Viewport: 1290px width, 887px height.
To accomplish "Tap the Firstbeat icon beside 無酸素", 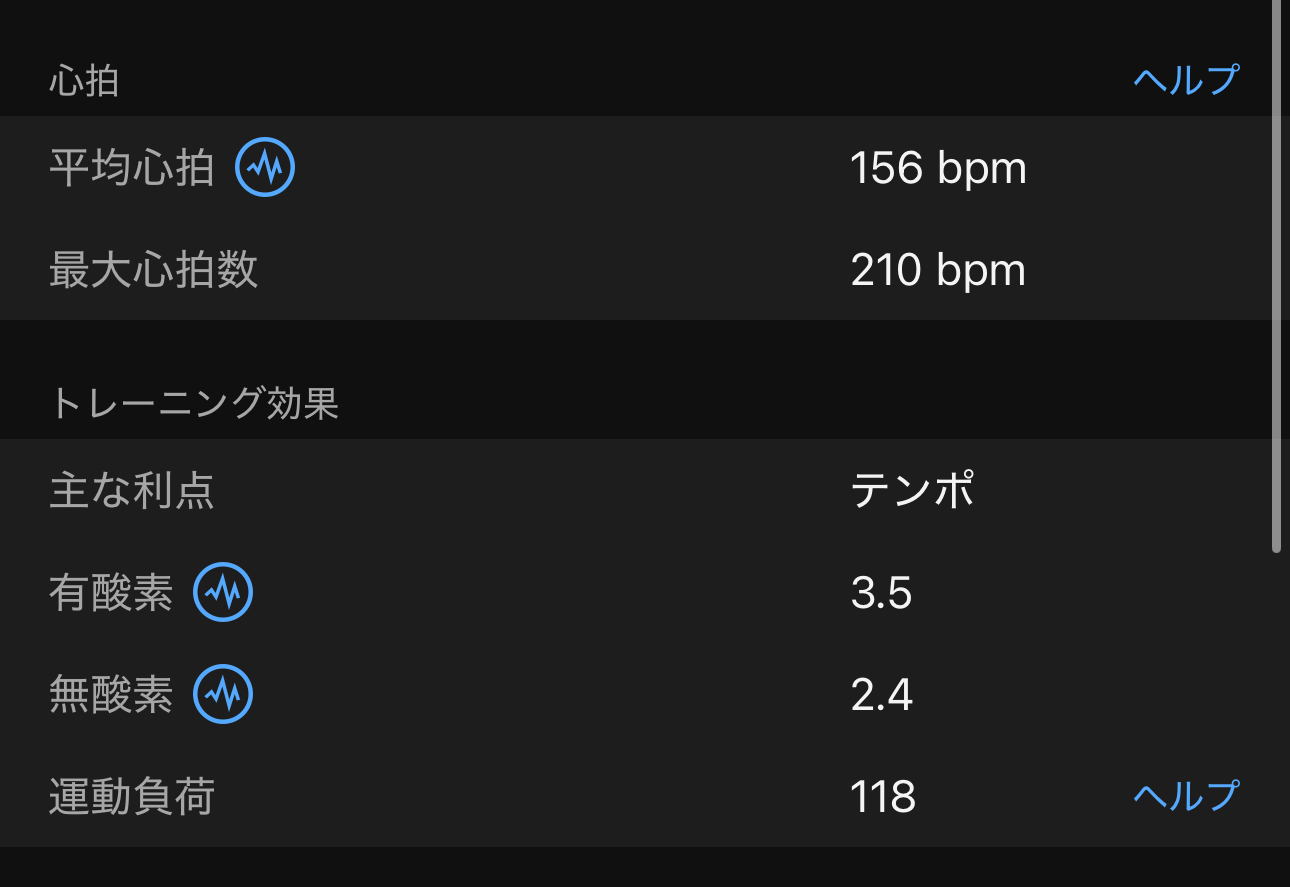I will (x=223, y=694).
